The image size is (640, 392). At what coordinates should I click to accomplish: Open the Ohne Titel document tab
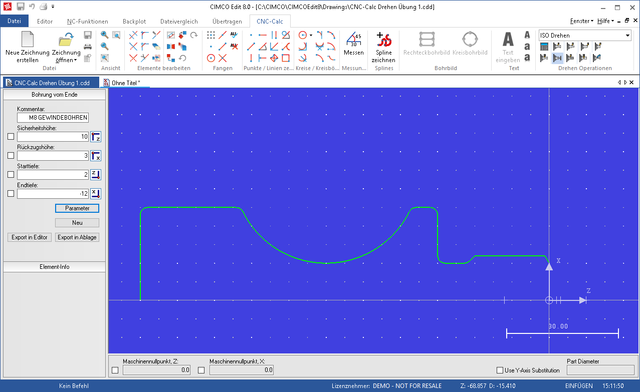point(126,83)
